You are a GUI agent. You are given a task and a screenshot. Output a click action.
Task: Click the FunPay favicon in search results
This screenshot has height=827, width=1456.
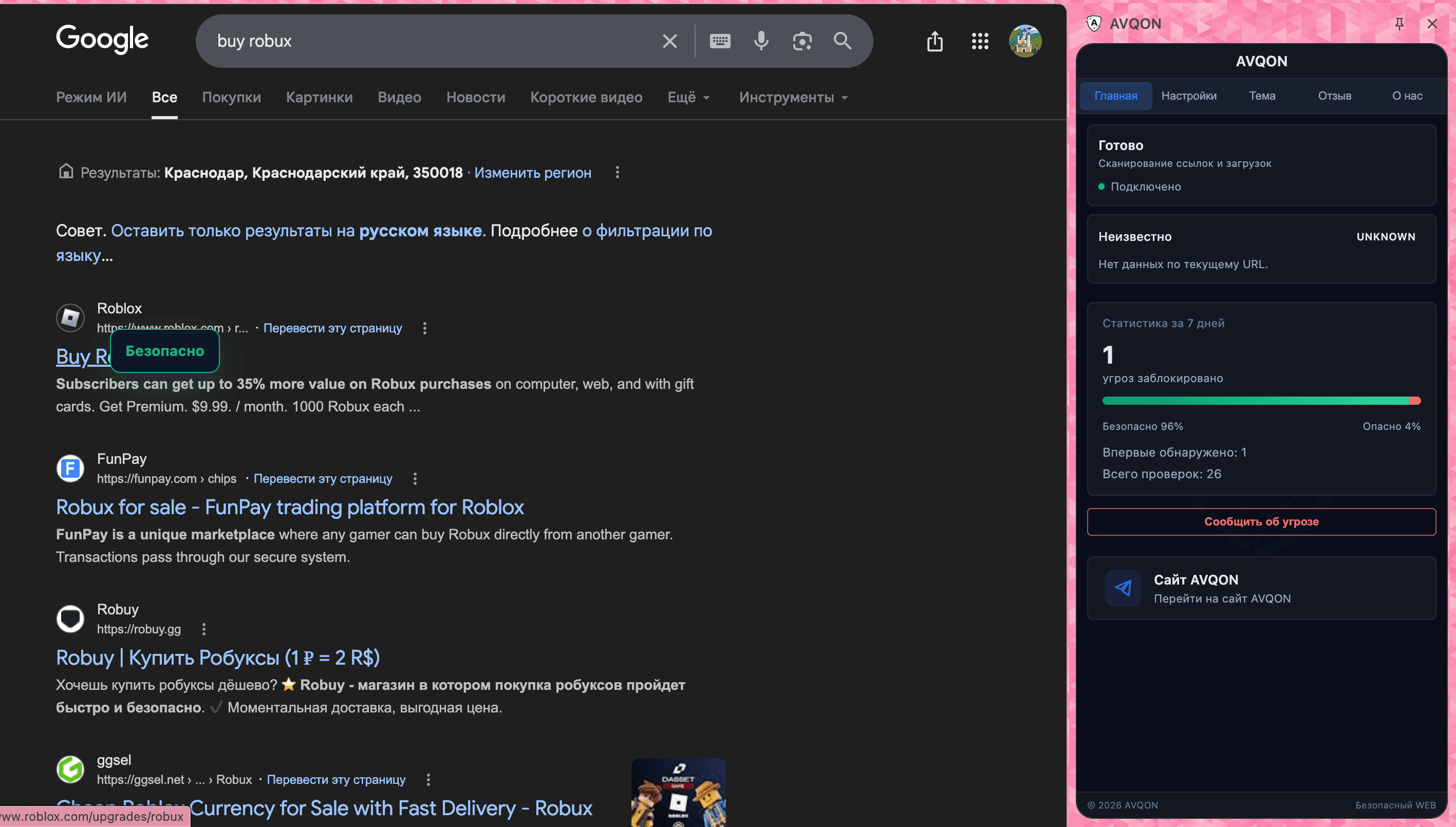[70, 467]
